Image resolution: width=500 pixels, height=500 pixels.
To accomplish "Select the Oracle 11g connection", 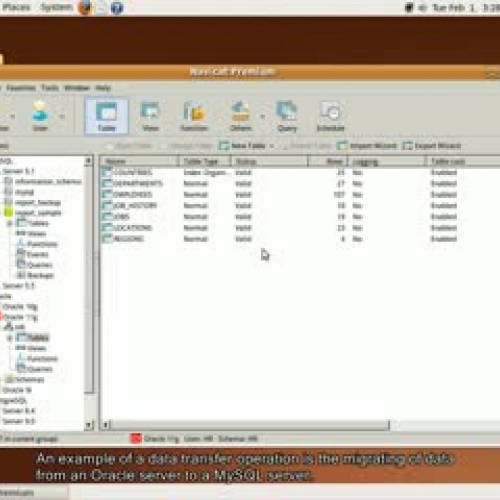I will coord(20,317).
